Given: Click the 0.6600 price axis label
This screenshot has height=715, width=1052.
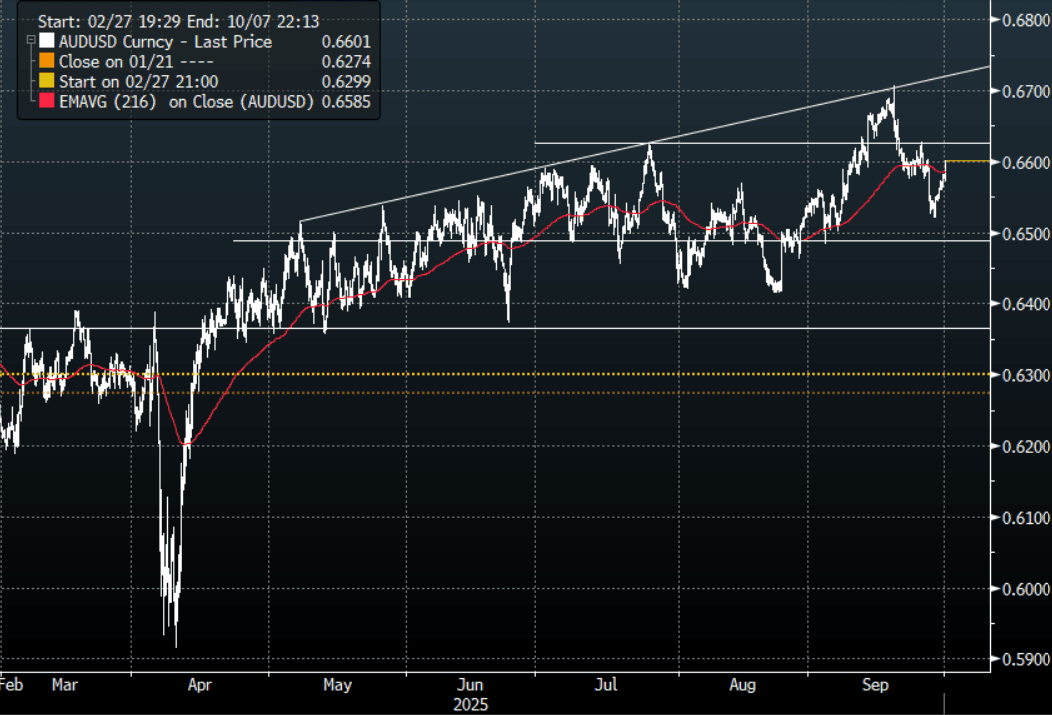Looking at the screenshot, I should [1026, 162].
